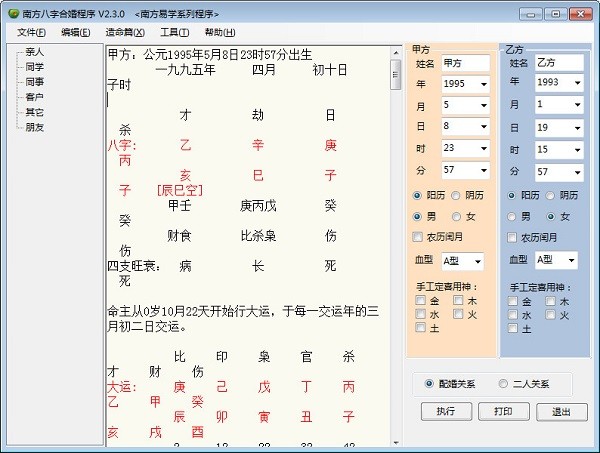This screenshot has height=453, width=600.
Task: Click the scroll-up arrow of results pane
Action: [396, 53]
